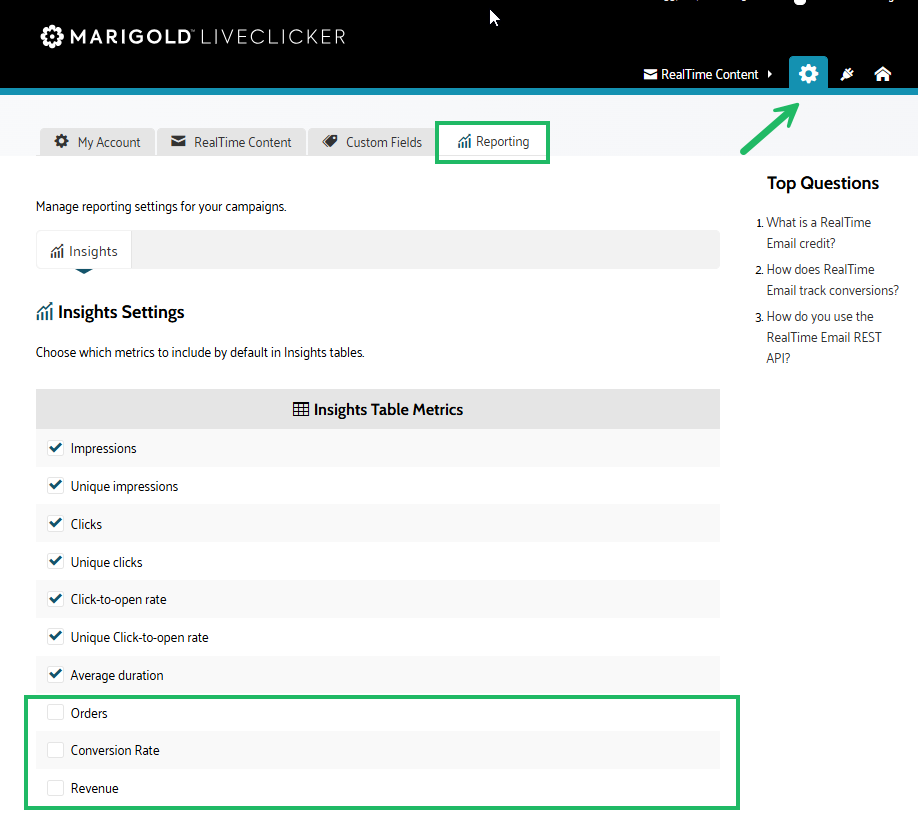
Task: Check the Conversion Rate checkbox
Action: [56, 750]
